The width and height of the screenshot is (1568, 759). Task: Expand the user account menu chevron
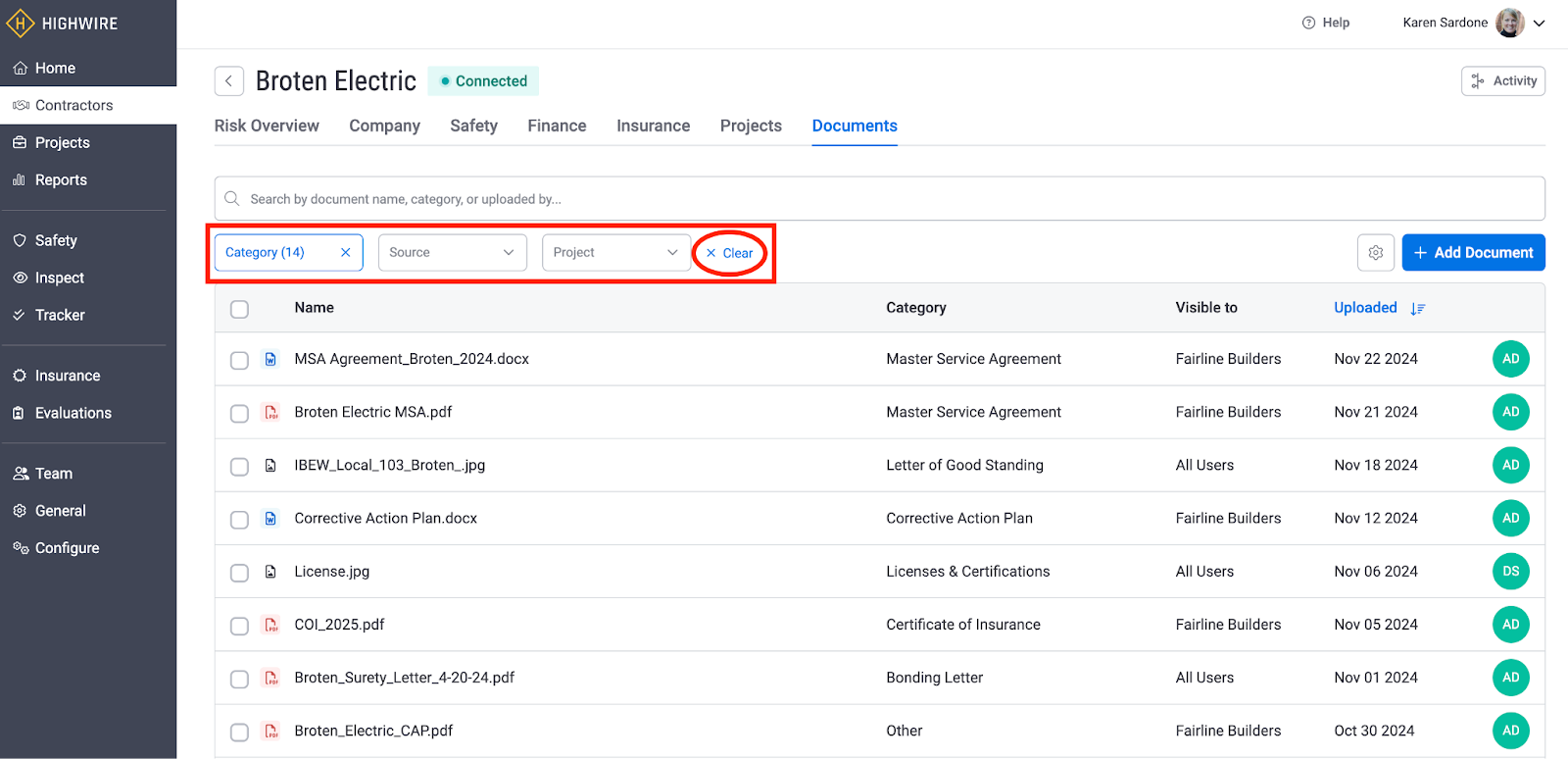(x=1540, y=24)
